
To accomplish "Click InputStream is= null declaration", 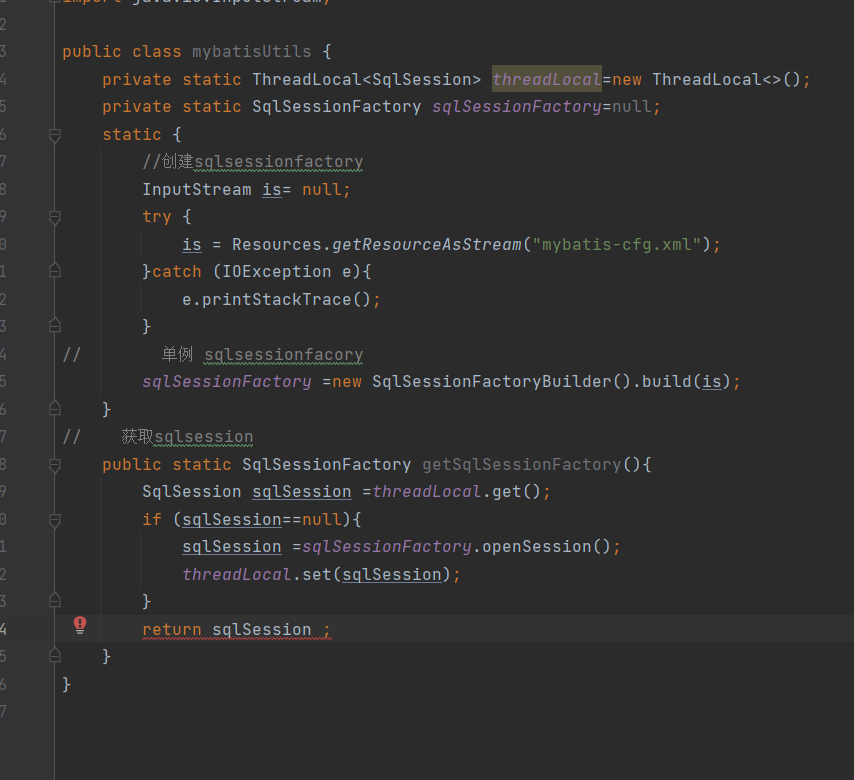I will pos(246,190).
